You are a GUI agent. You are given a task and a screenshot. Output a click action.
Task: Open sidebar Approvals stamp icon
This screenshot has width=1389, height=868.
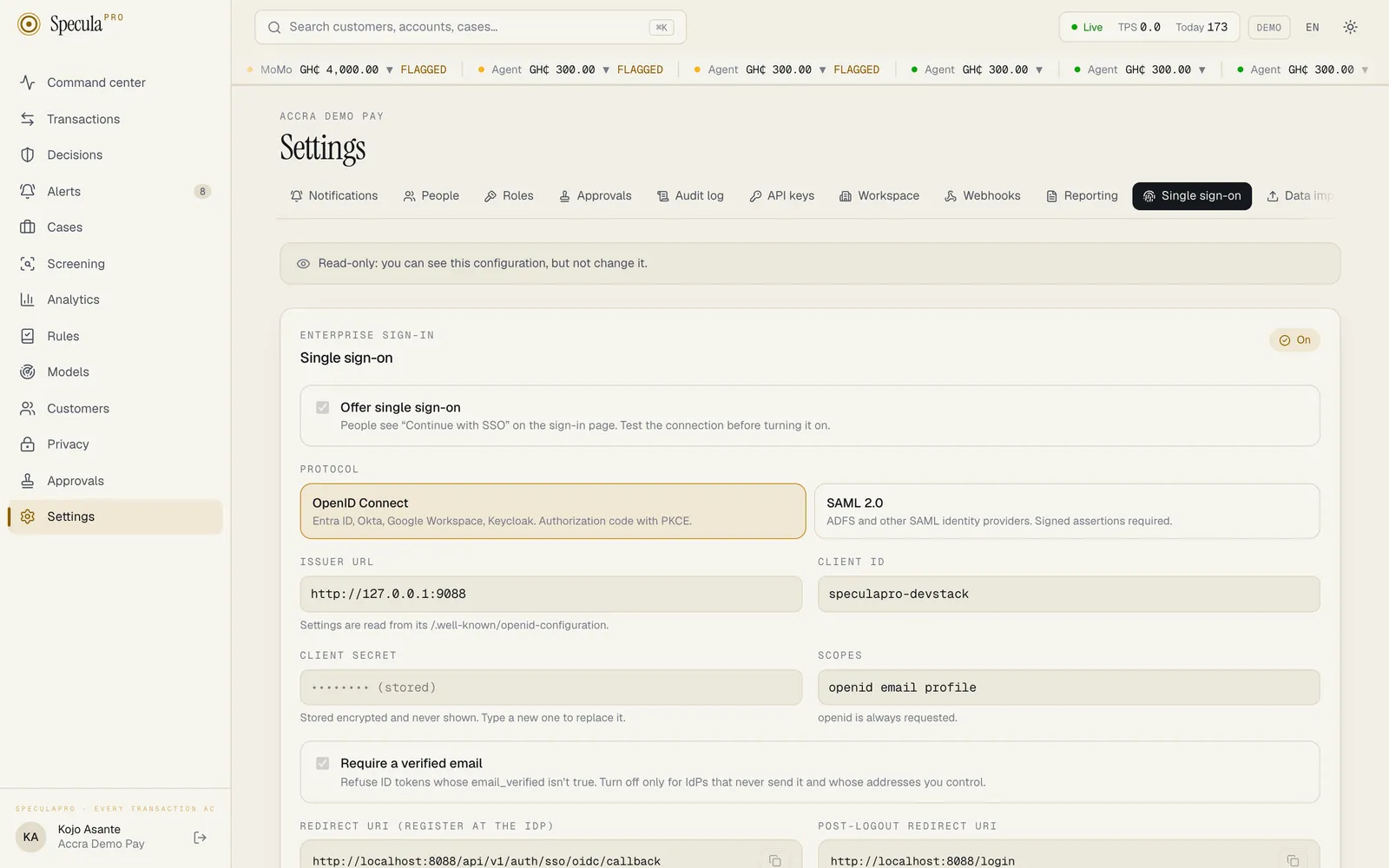click(x=28, y=480)
